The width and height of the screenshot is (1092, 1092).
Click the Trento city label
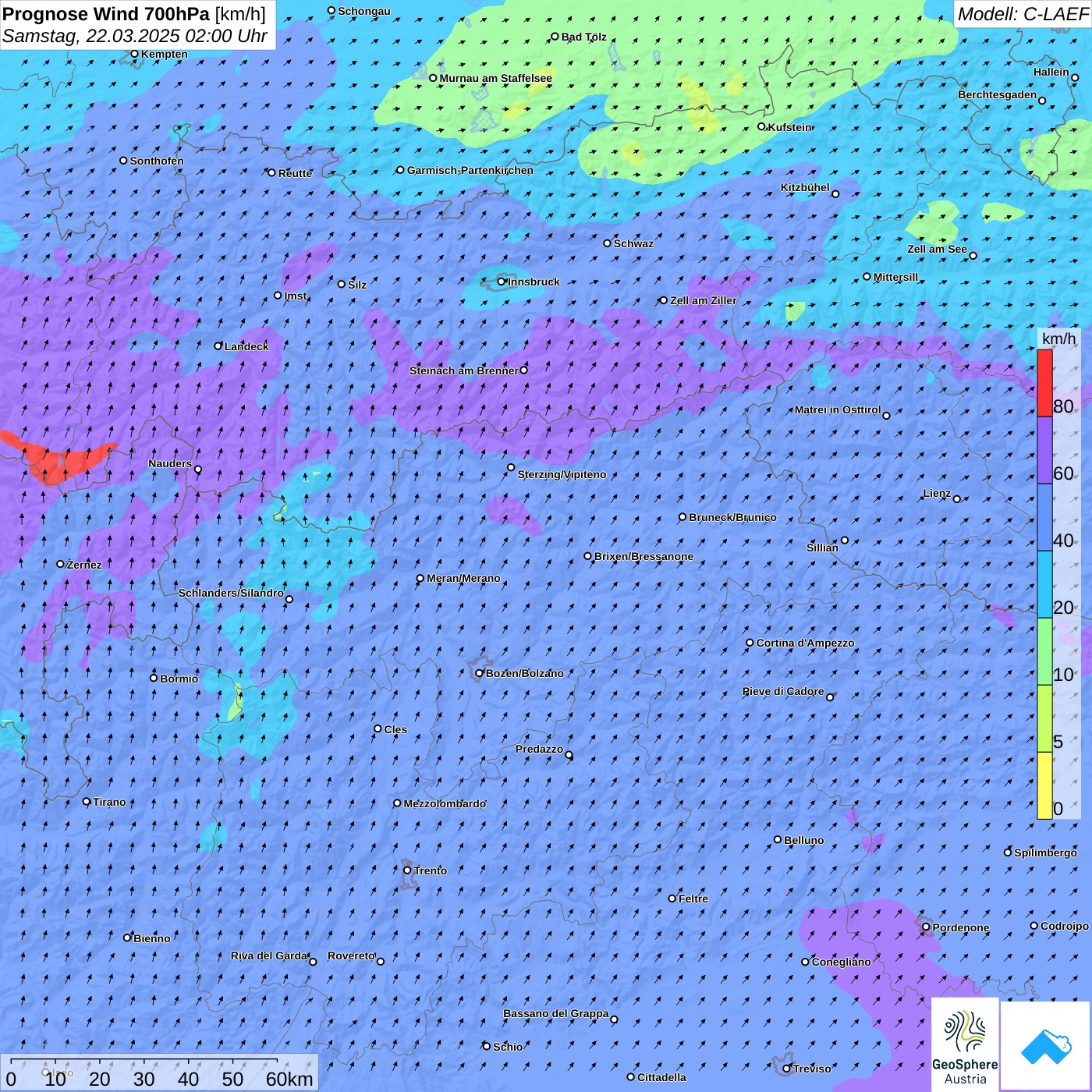430,870
